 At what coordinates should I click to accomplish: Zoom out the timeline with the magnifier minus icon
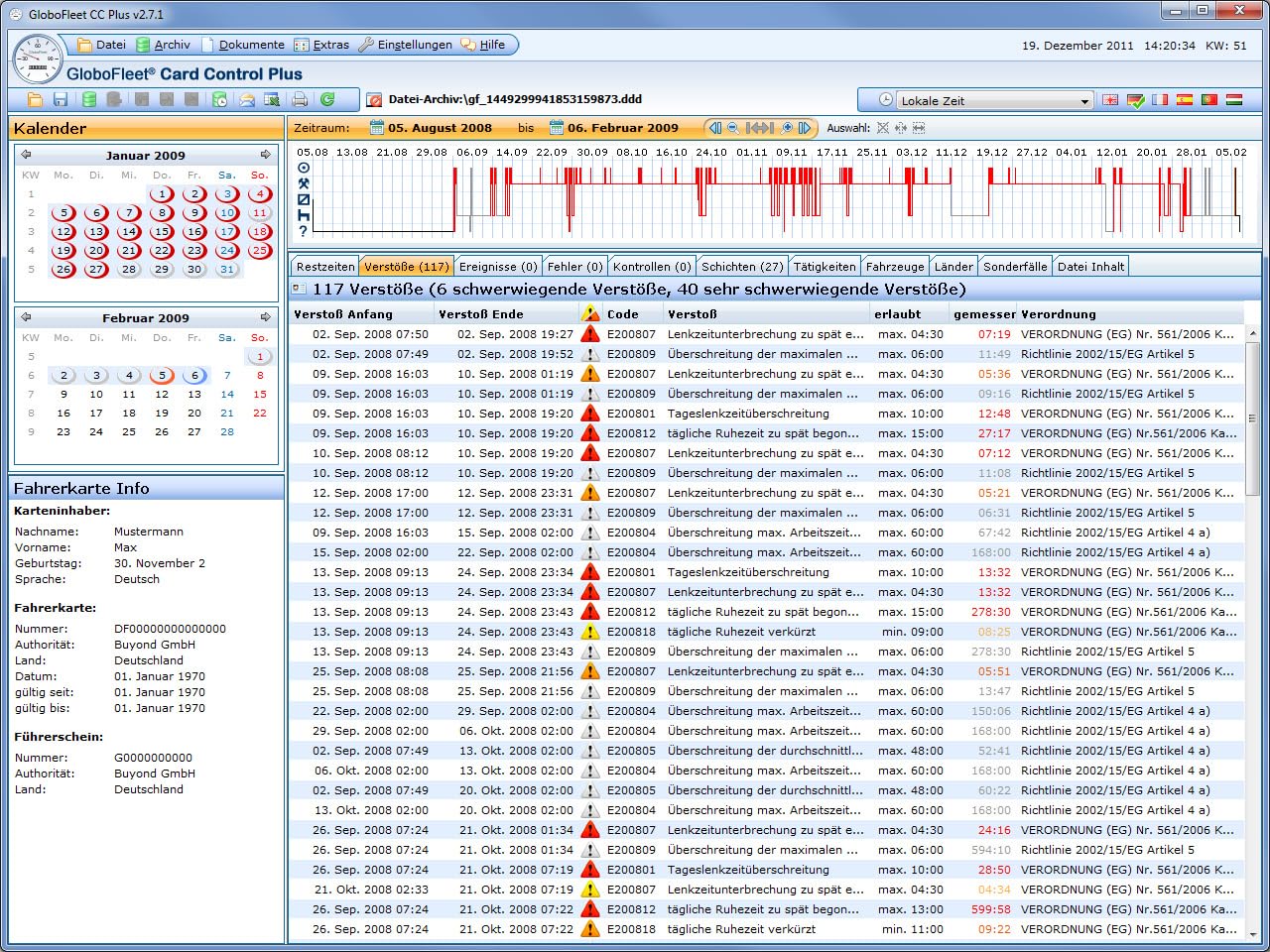pyautogui.click(x=733, y=128)
